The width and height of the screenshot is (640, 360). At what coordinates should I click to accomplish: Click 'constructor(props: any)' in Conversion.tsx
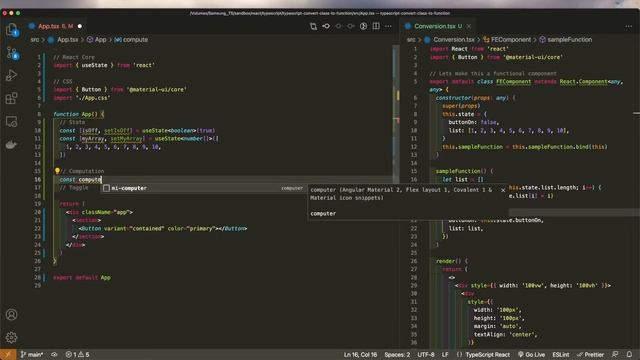click(472, 98)
